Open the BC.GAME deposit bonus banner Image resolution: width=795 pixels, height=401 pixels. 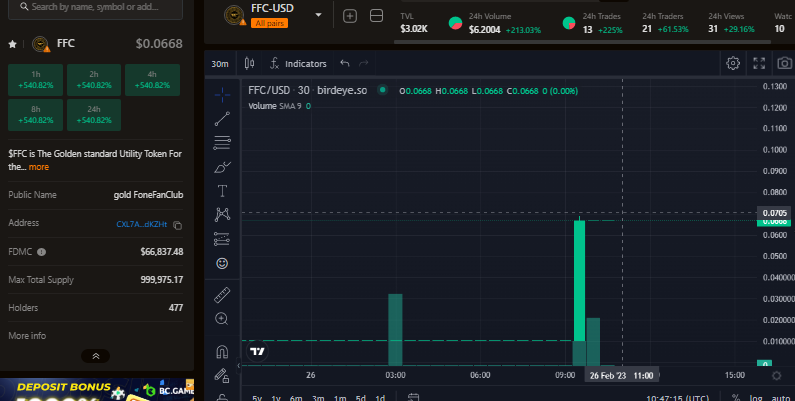pos(97,389)
